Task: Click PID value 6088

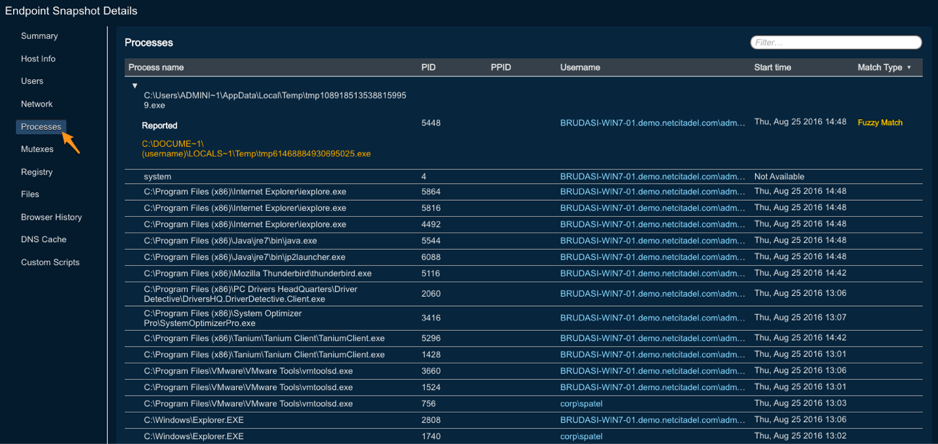Action: click(x=431, y=257)
